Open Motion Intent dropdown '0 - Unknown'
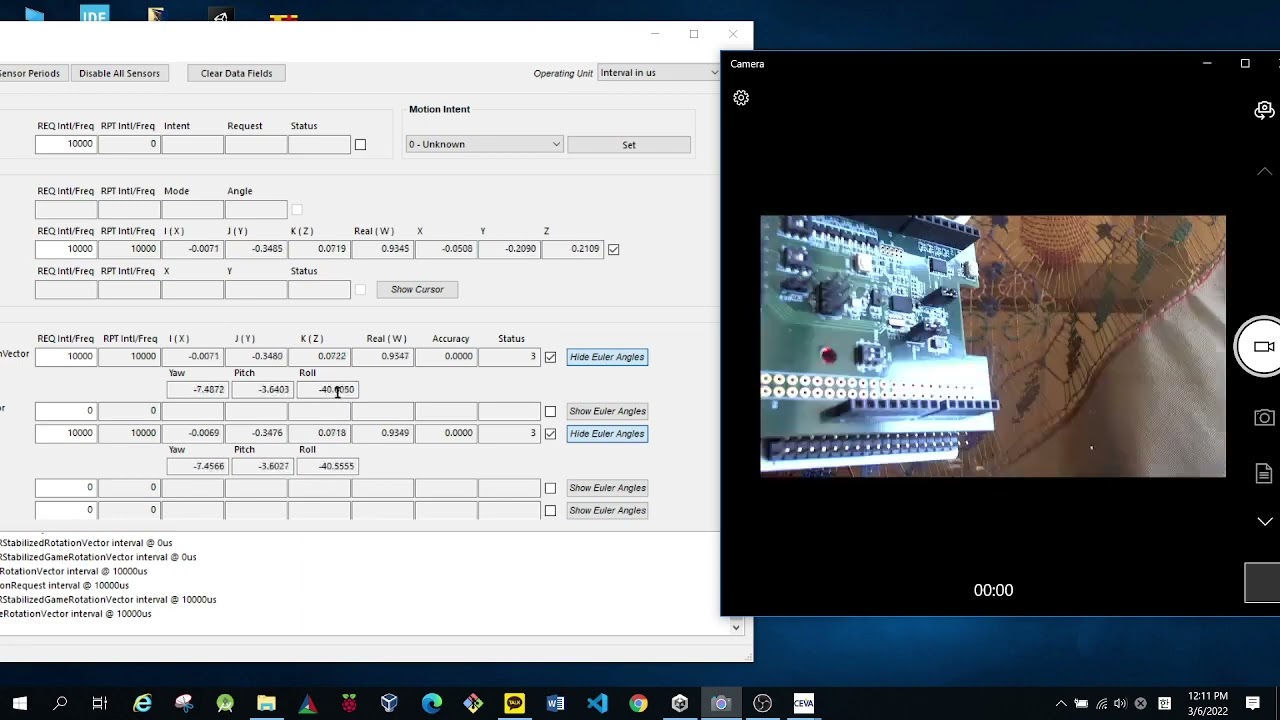The width and height of the screenshot is (1280, 720). tap(484, 144)
